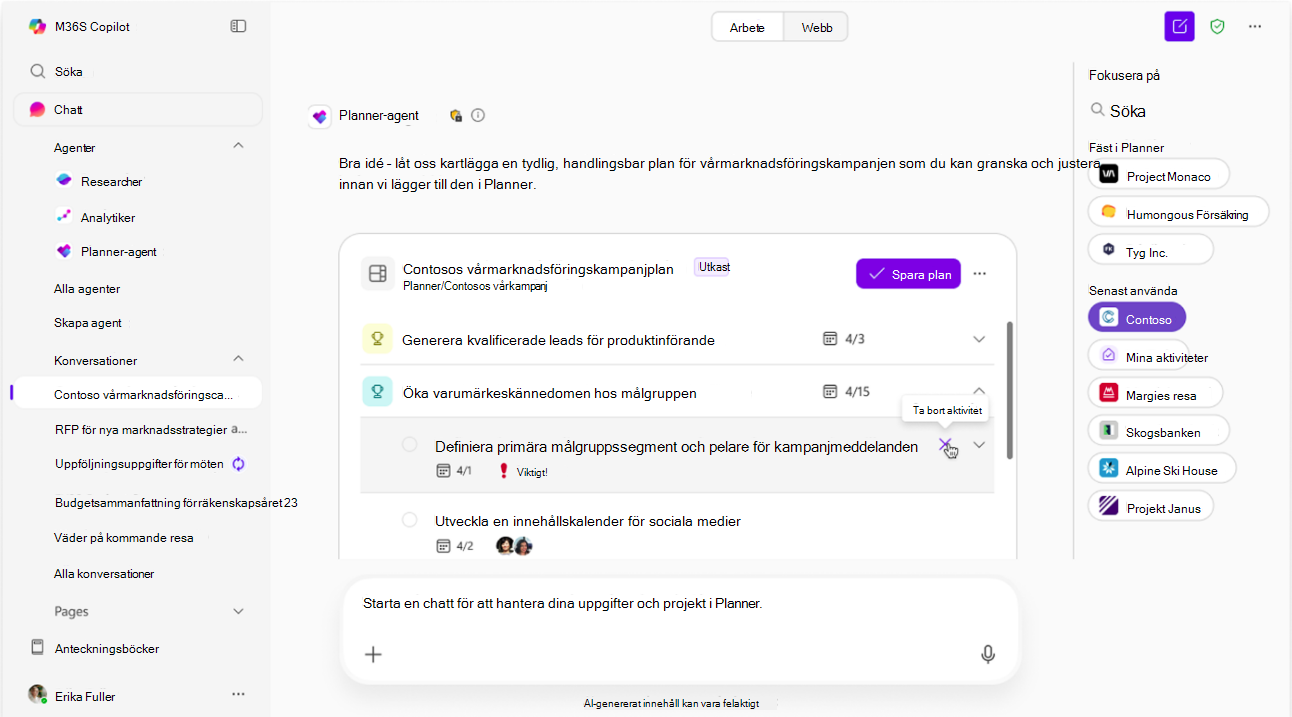
Task: Select Margies resa chip
Action: tap(1155, 393)
